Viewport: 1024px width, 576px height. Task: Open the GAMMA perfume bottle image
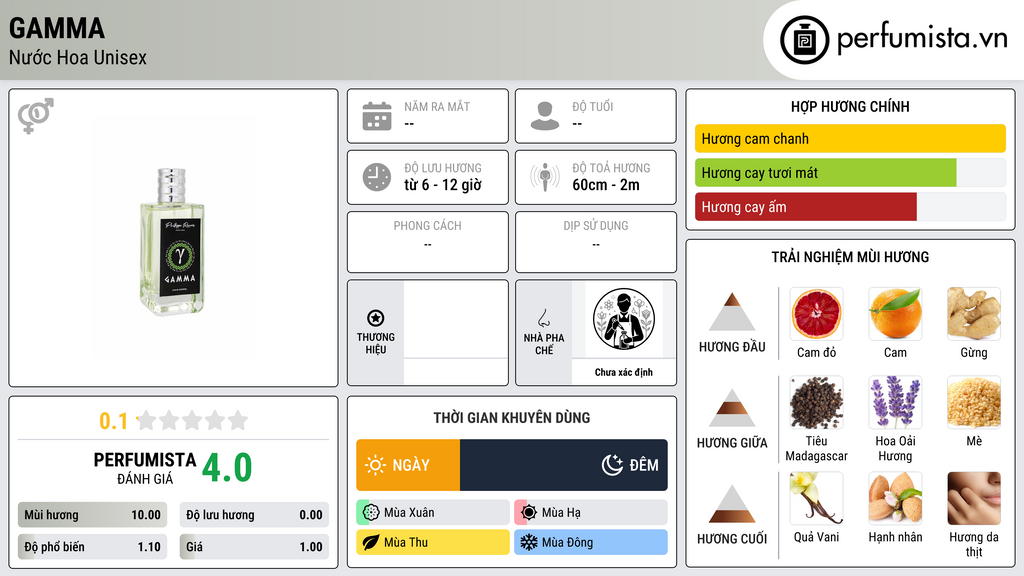pyautogui.click(x=172, y=242)
